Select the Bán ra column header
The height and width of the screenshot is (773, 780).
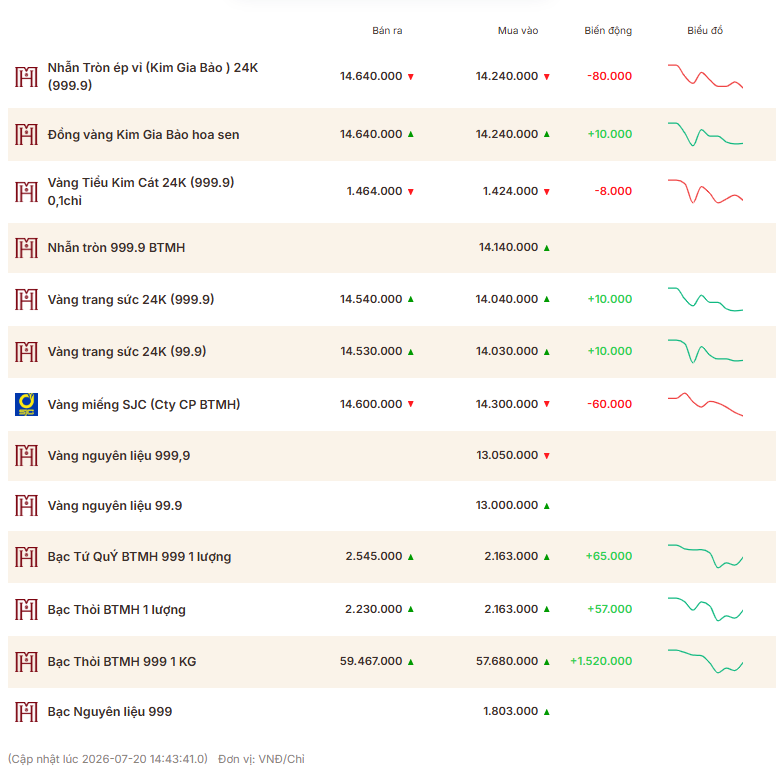click(x=387, y=30)
